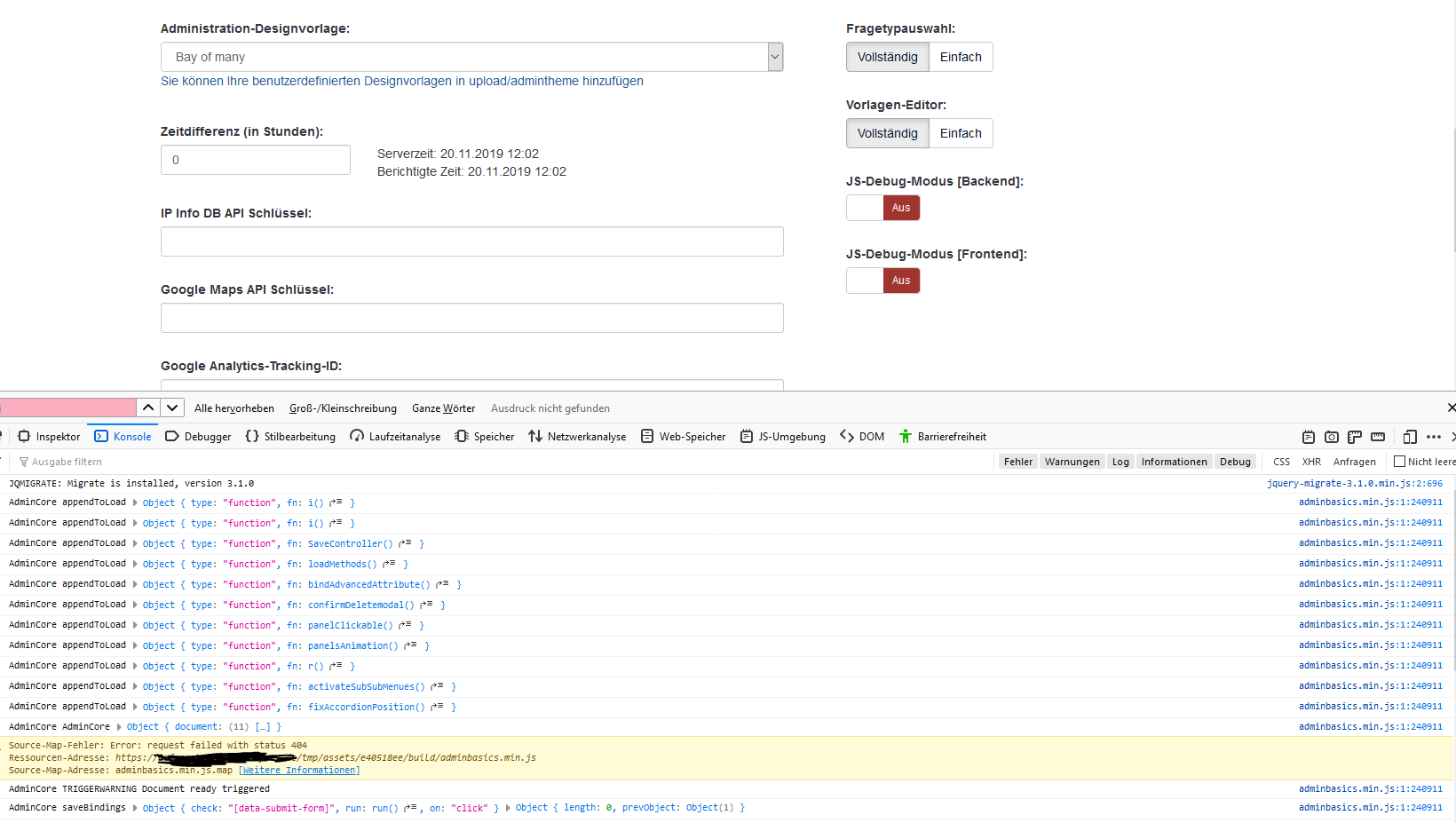Expand the panelClickable object entry

(135, 625)
